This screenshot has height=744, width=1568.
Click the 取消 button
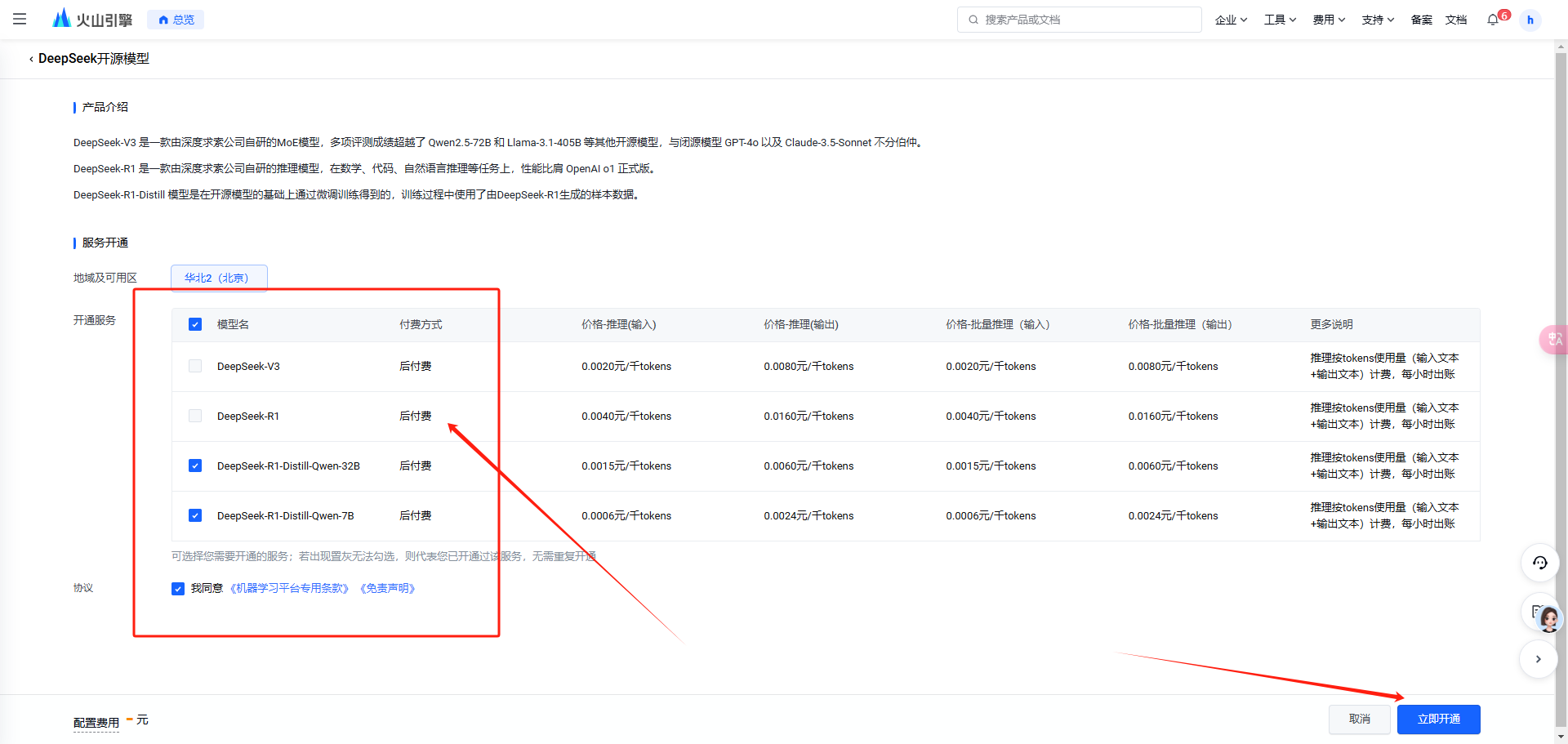1359,719
